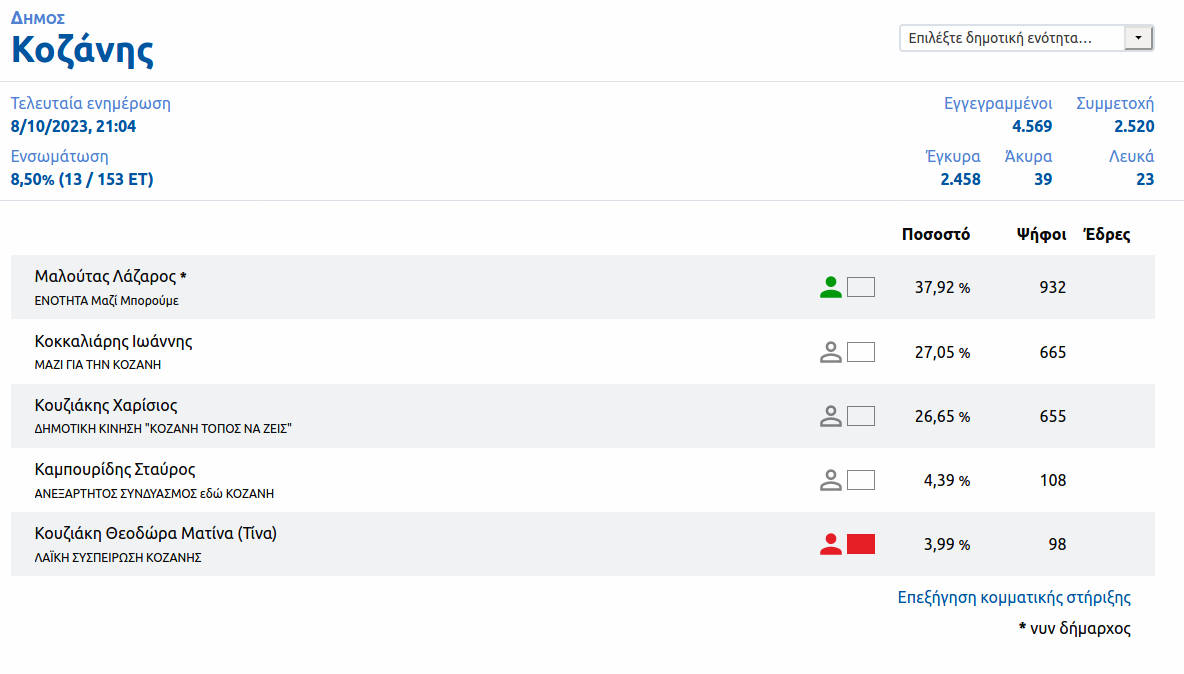Click gray person icon for Κουζιάκης Χαρίσιος

point(830,416)
